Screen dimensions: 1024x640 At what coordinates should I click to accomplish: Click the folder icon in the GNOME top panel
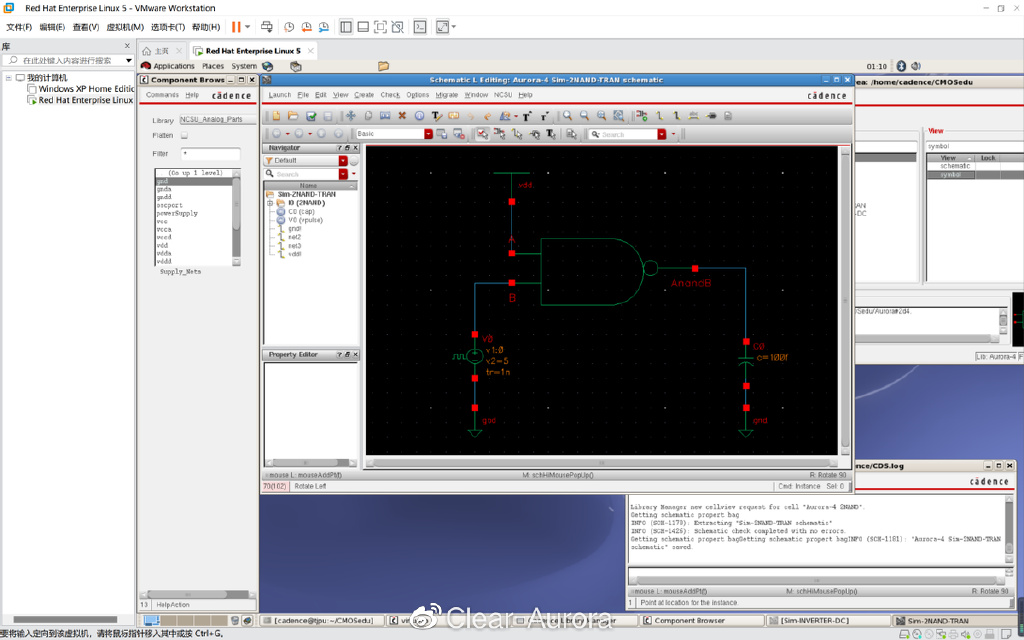383,66
